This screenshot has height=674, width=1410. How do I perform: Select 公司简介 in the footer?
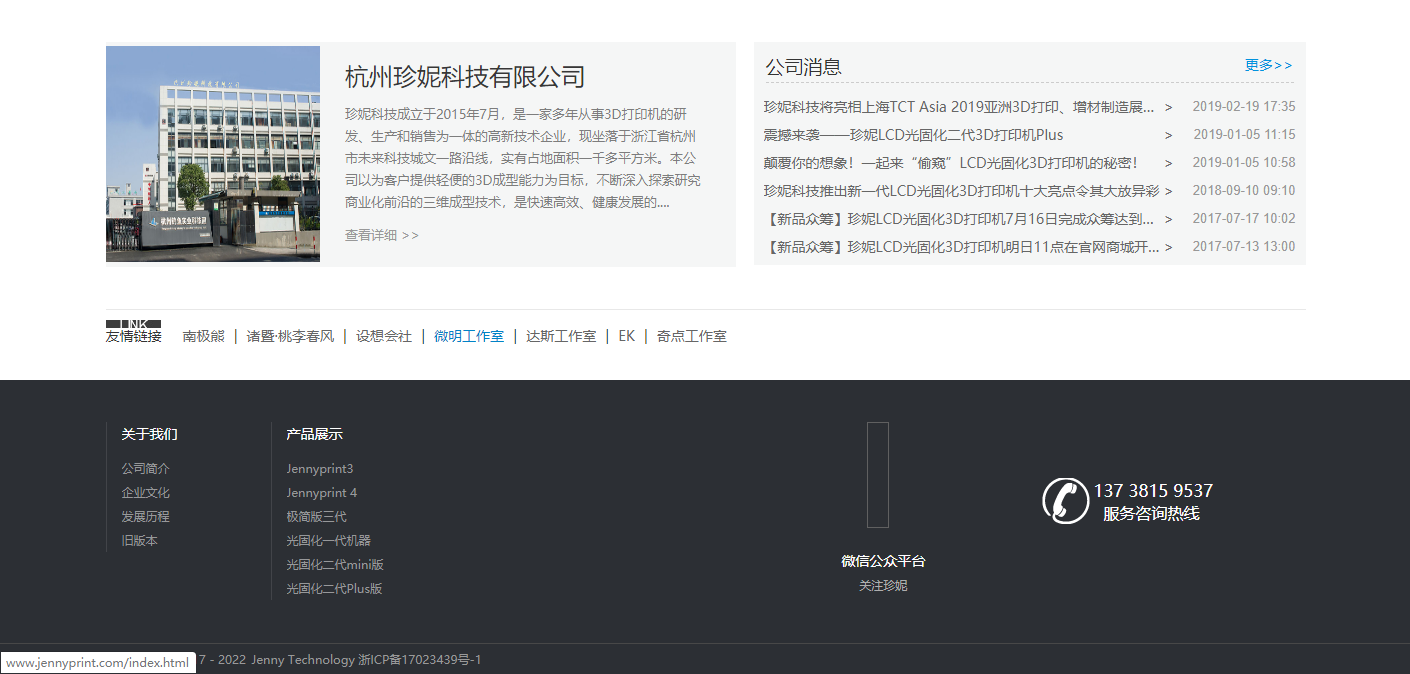coord(144,468)
